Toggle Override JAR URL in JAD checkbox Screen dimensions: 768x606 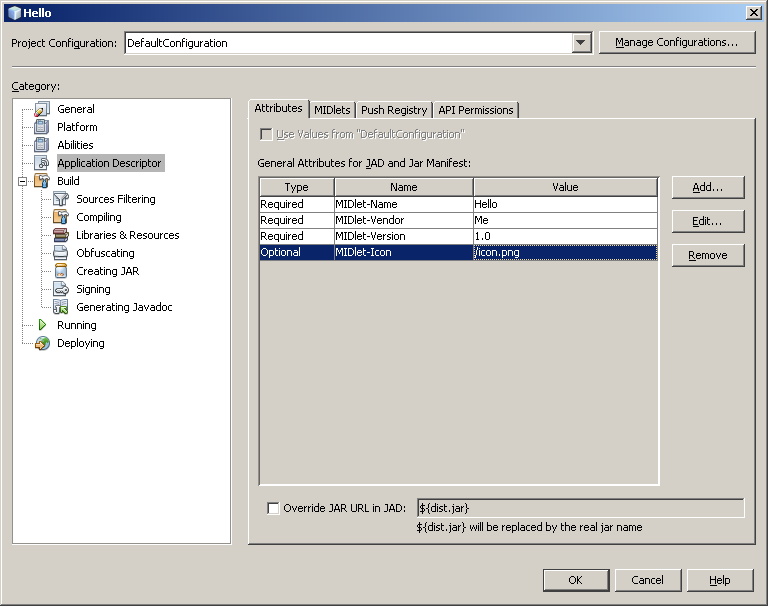pyautogui.click(x=273, y=508)
